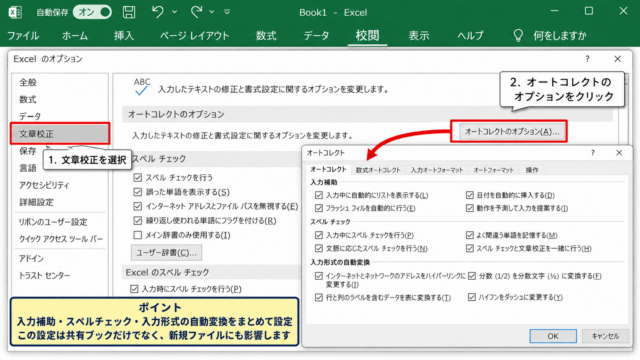Image resolution: width=640 pixels, height=360 pixels.
Task: Toggle フラッシュ フィルを自動的に行う(E) checkbox
Action: pos(319,208)
